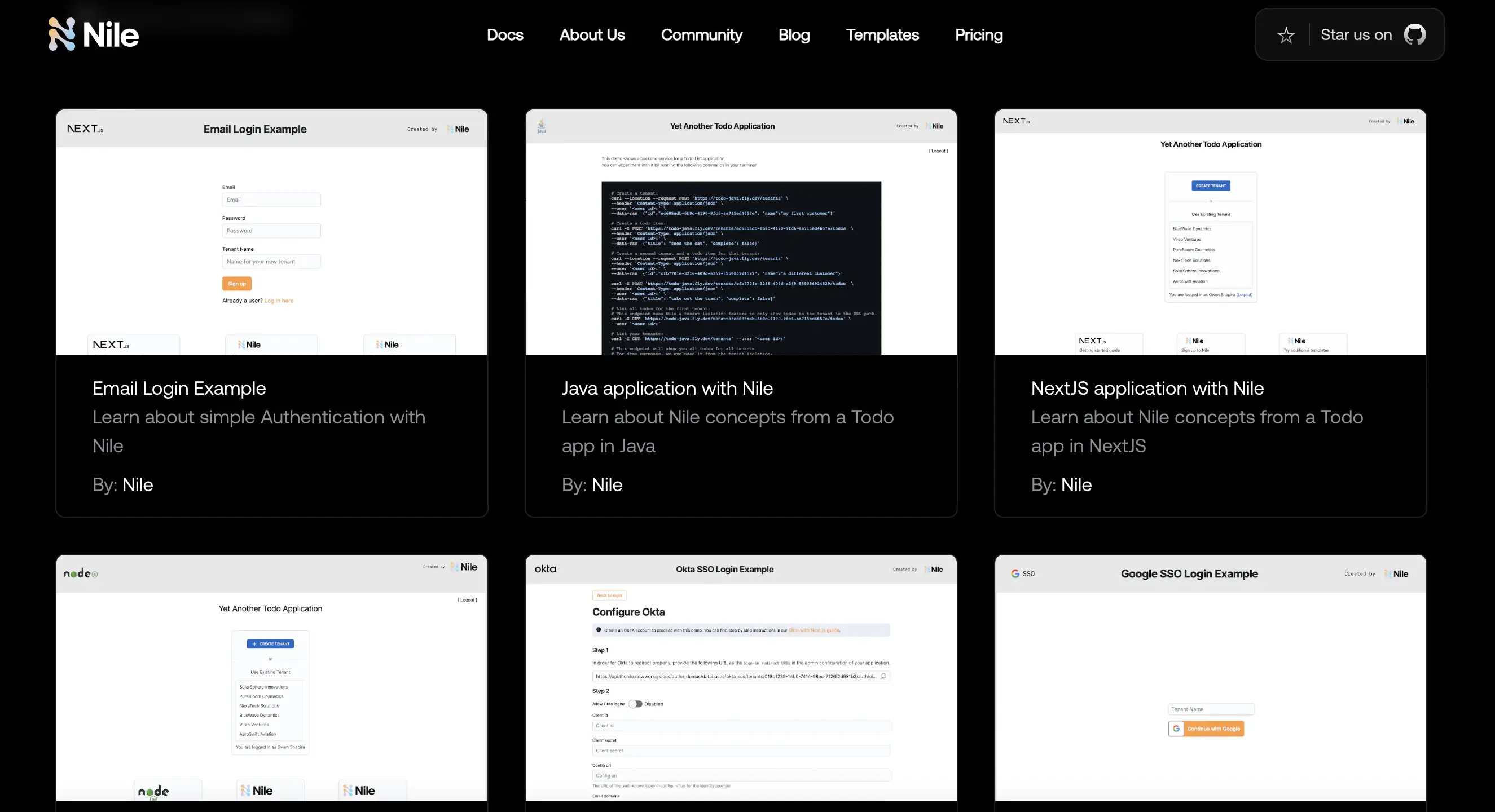
Task: Click the star icon in the header
Action: tap(1286, 35)
